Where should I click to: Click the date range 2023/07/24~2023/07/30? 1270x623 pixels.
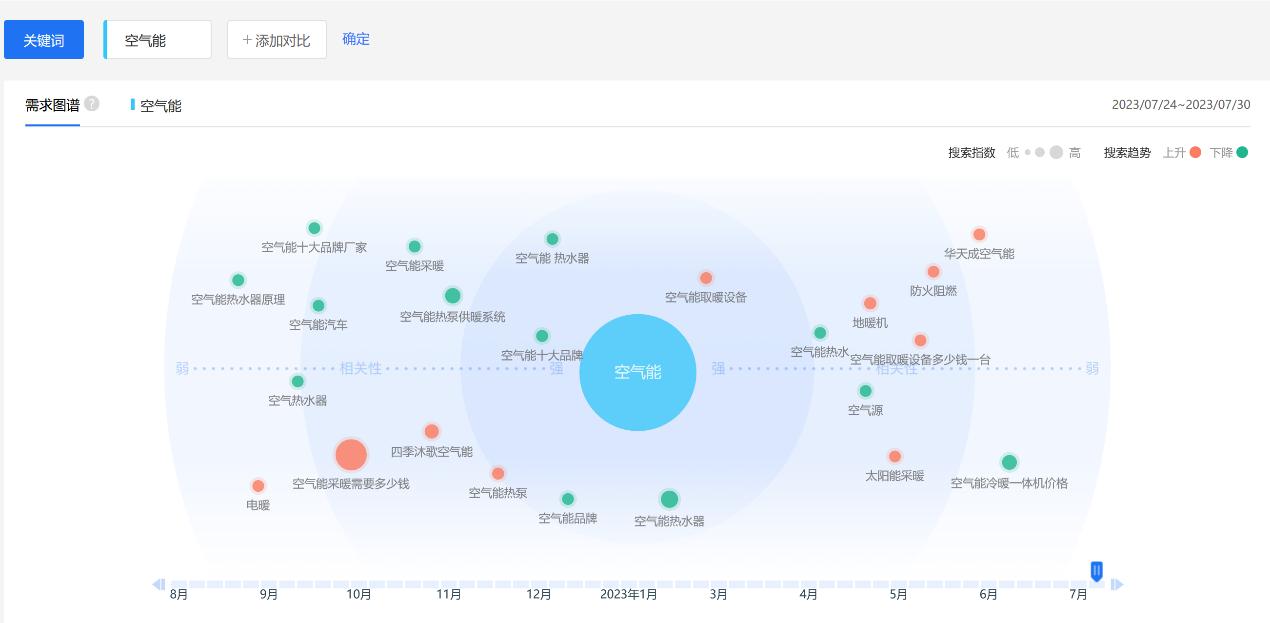(x=1181, y=105)
